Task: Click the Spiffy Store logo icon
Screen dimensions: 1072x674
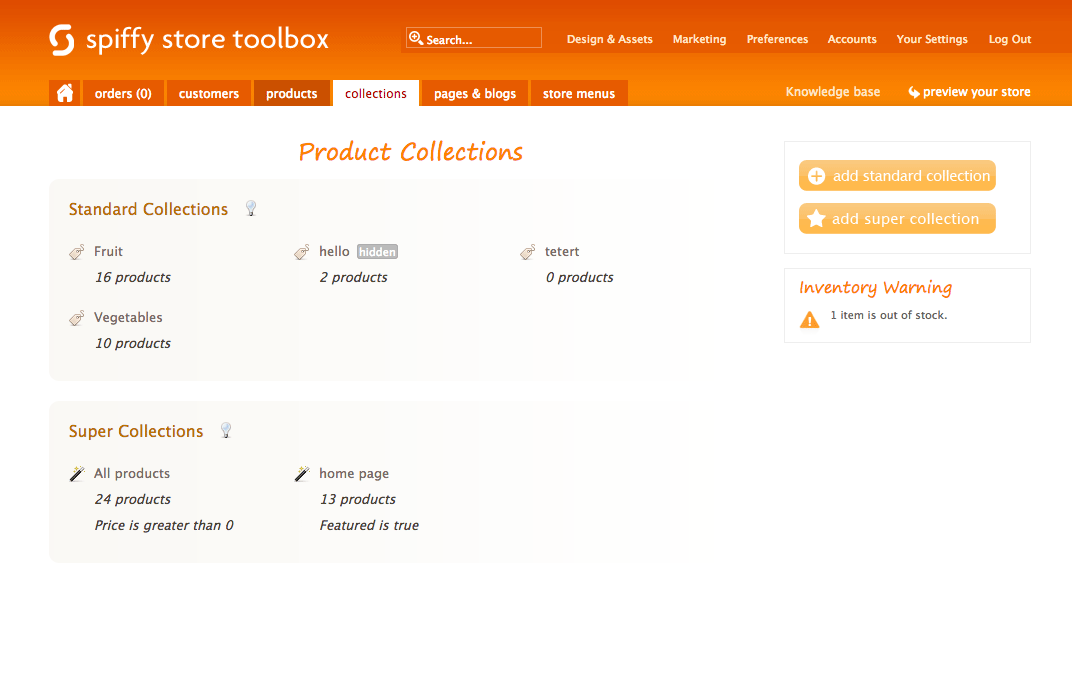Action: click(62, 40)
